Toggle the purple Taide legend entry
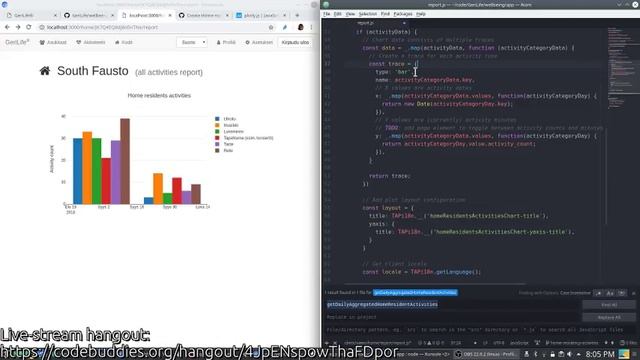This screenshot has height=360, width=640. pos(224,144)
